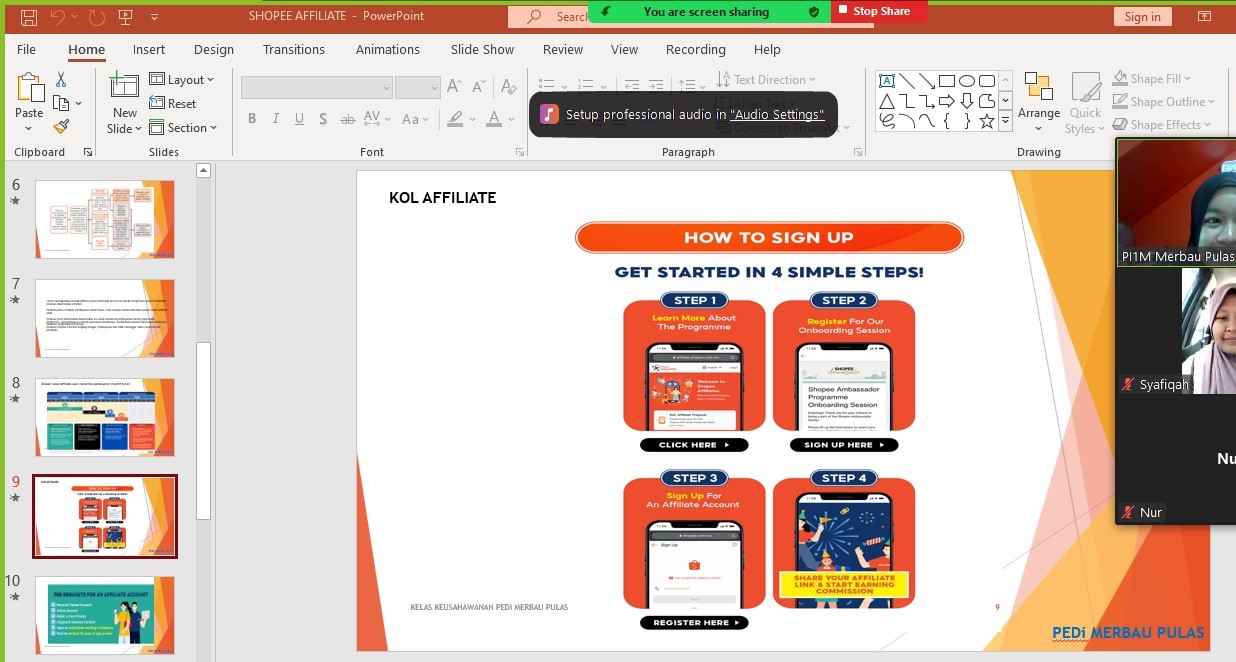Image resolution: width=1236 pixels, height=662 pixels.
Task: Select the star shape in gallery
Action: coord(987,121)
